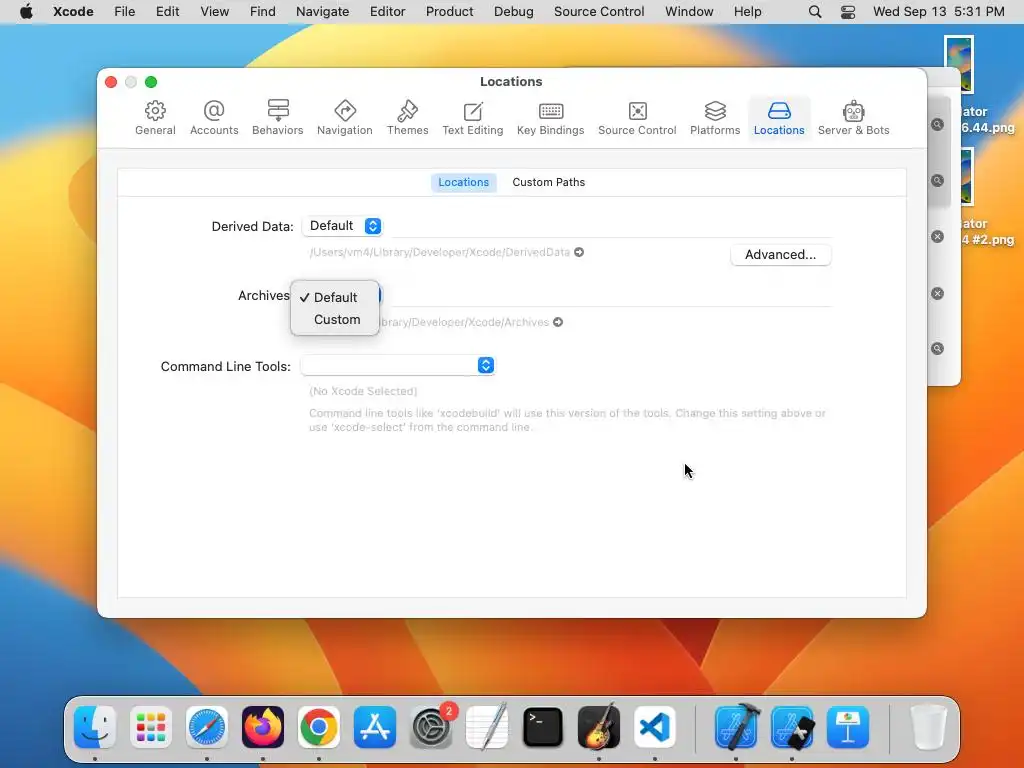Open the Find menu
The height and width of the screenshot is (768, 1024).
pyautogui.click(x=263, y=12)
